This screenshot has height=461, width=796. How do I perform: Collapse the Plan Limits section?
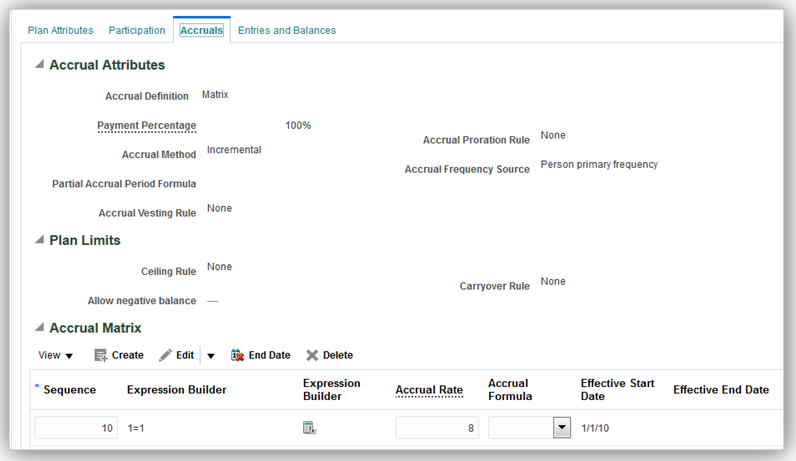click(x=39, y=240)
